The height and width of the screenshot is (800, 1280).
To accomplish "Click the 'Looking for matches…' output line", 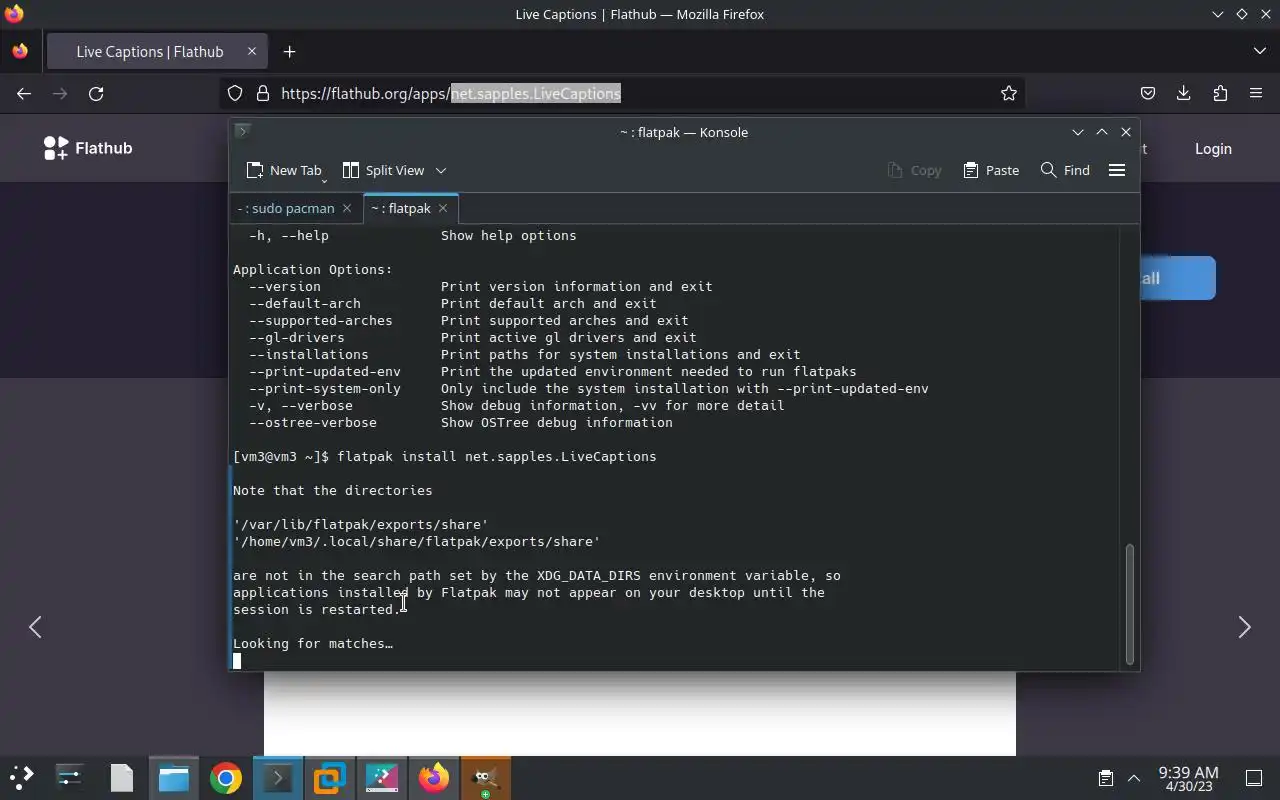I will (x=313, y=643).
